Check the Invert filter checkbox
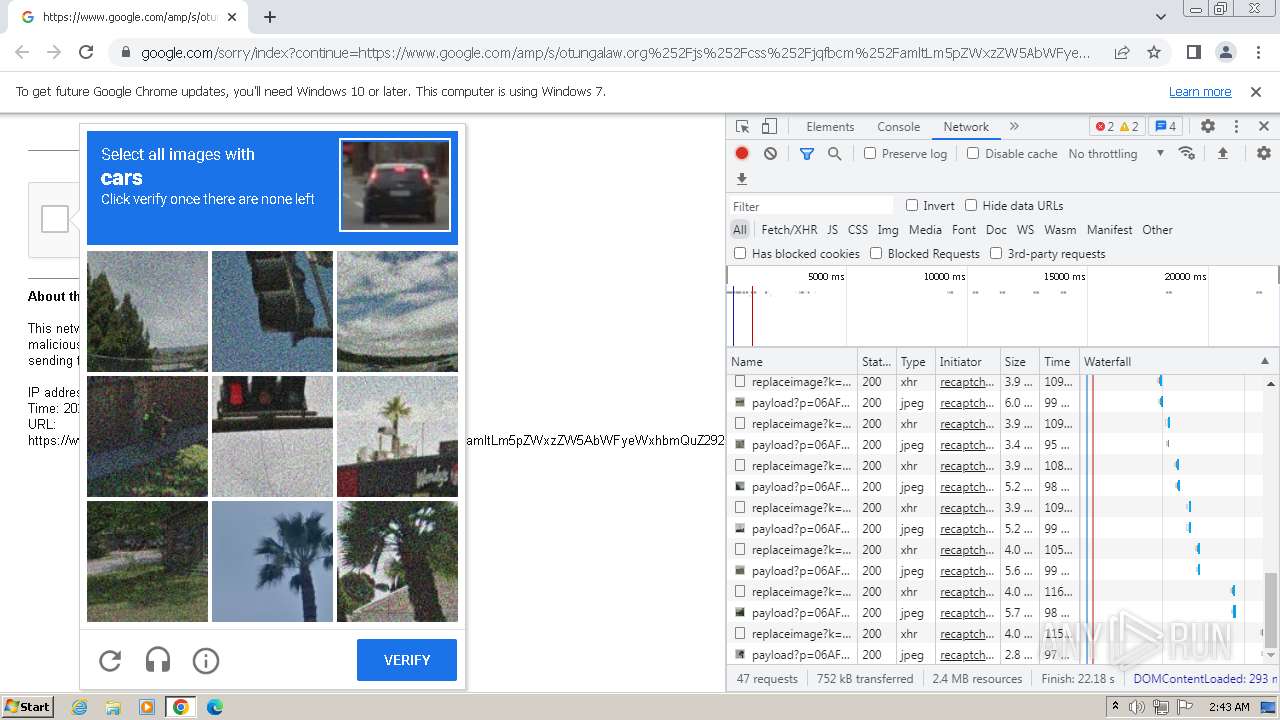The image size is (1280, 720). (x=912, y=205)
